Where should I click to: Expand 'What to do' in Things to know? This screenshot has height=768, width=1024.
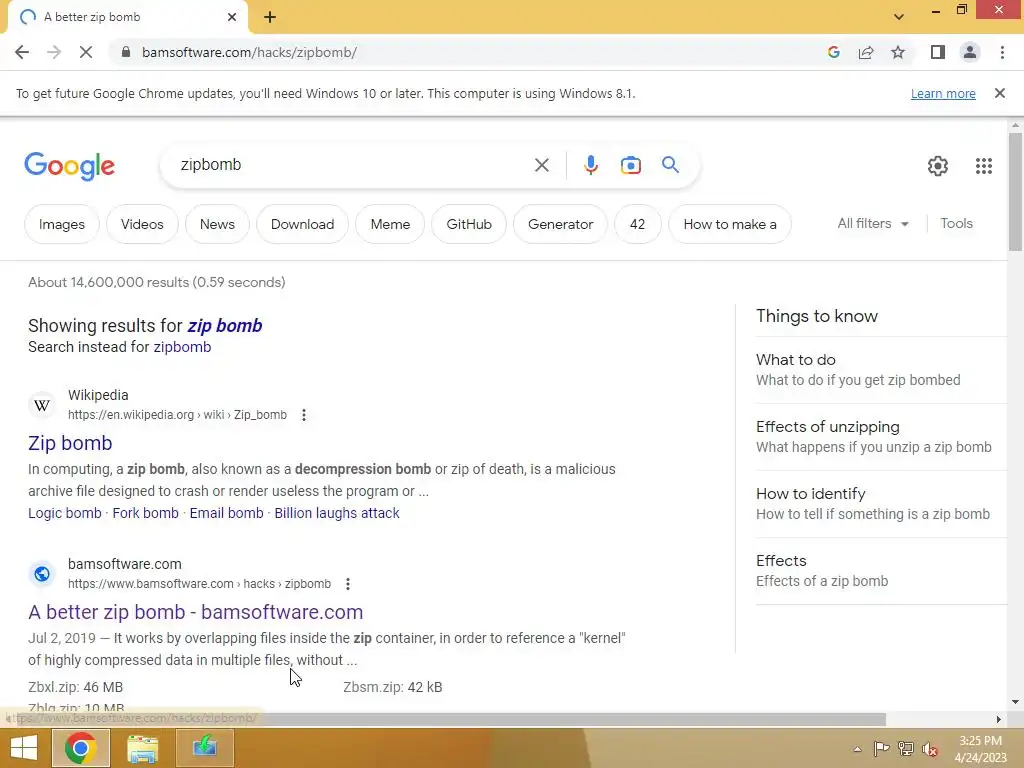[x=882, y=370]
